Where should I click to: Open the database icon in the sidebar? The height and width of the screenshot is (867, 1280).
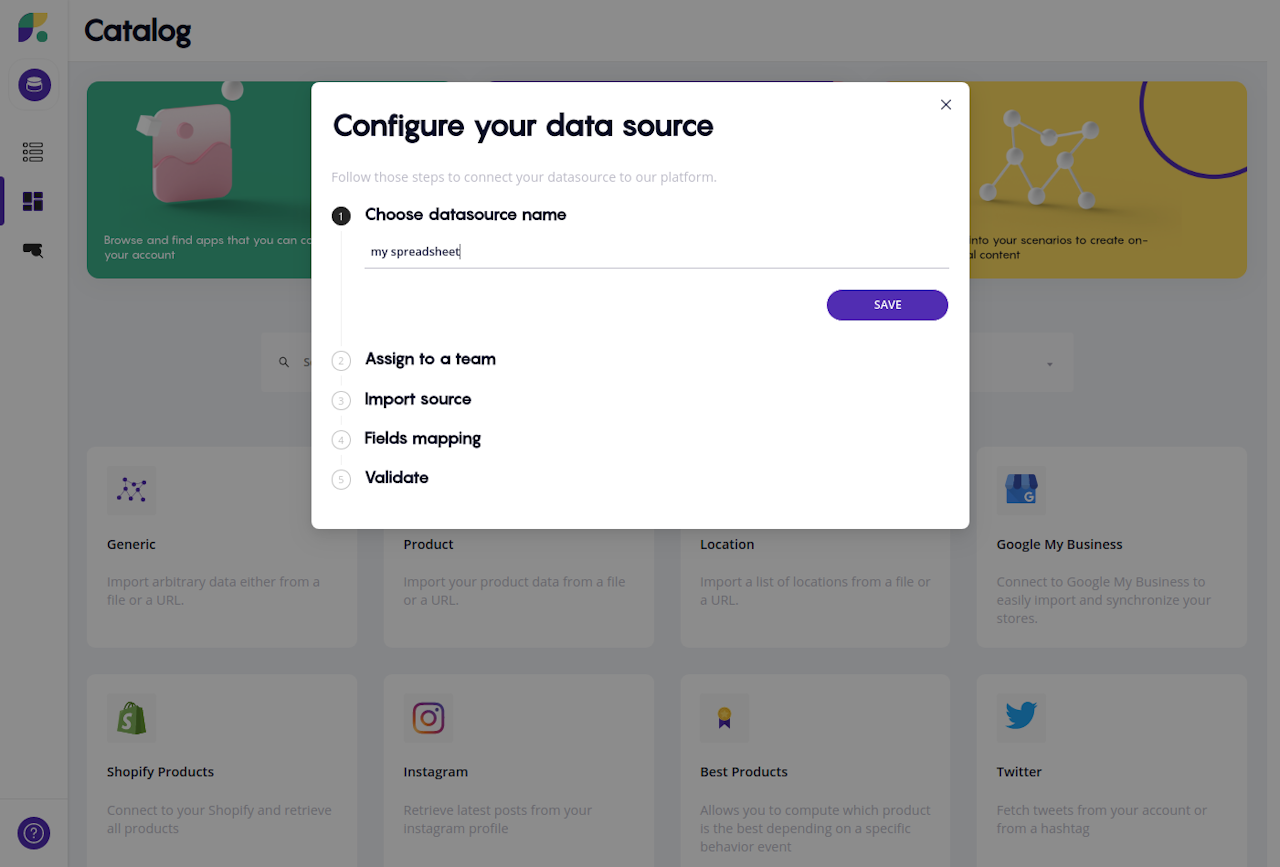[x=34, y=85]
